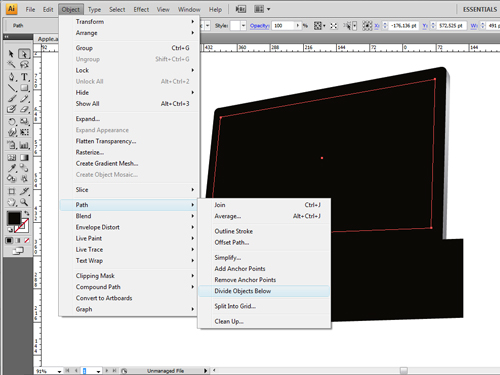
Task: Select the Scale tool
Action: 24,122
